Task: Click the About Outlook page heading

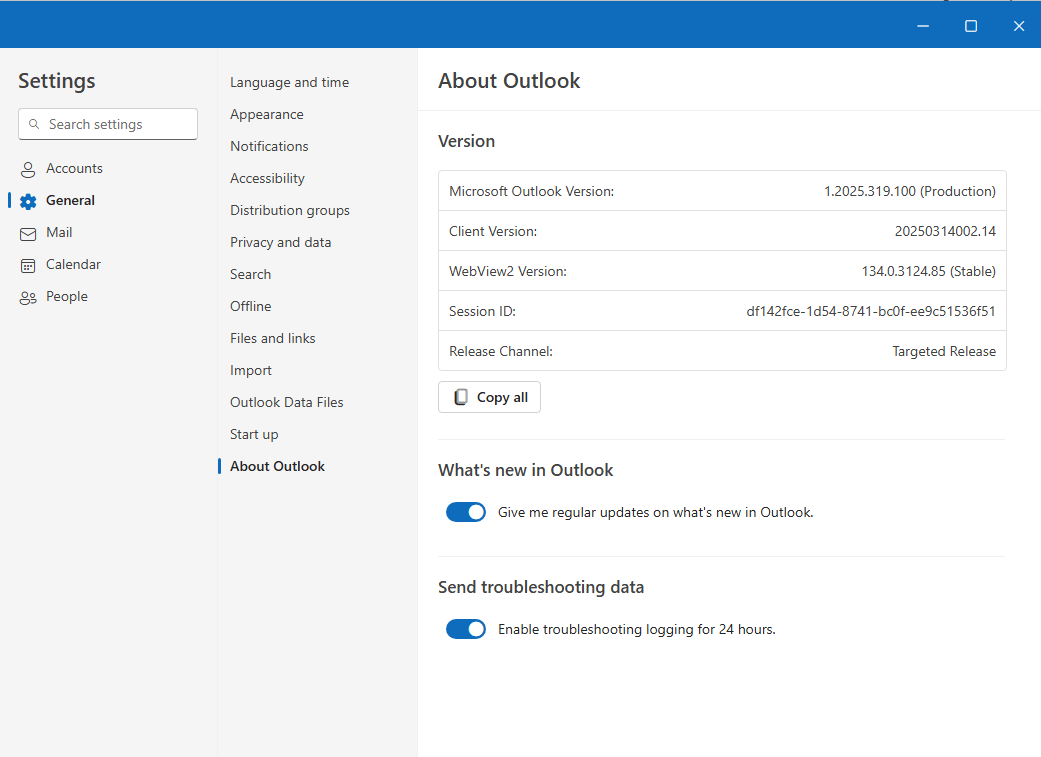Action: 509,80
